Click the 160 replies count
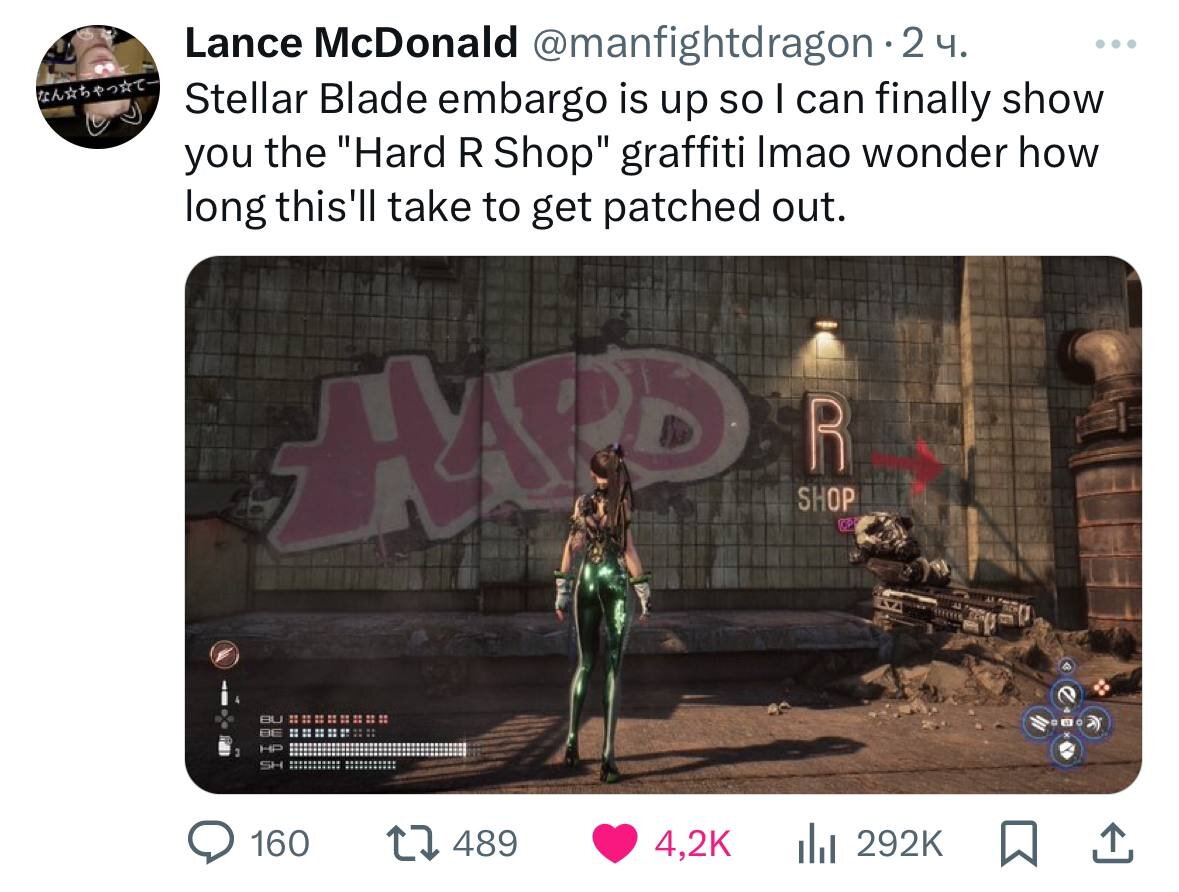This screenshot has height=892, width=1179. coord(280,844)
